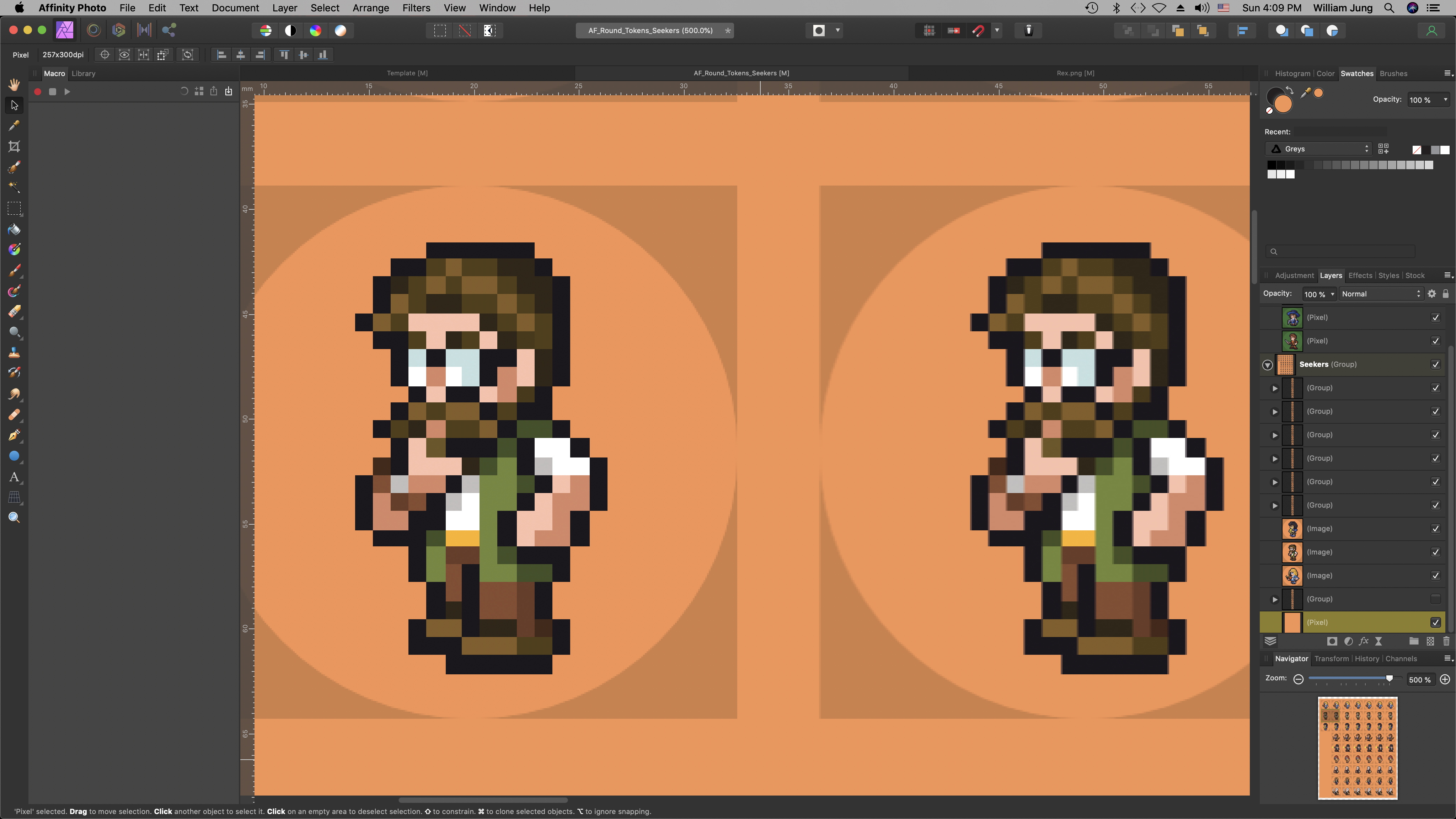The width and height of the screenshot is (1456, 819).
Task: Click the Add Pixel Layer icon
Action: pos(1430,641)
